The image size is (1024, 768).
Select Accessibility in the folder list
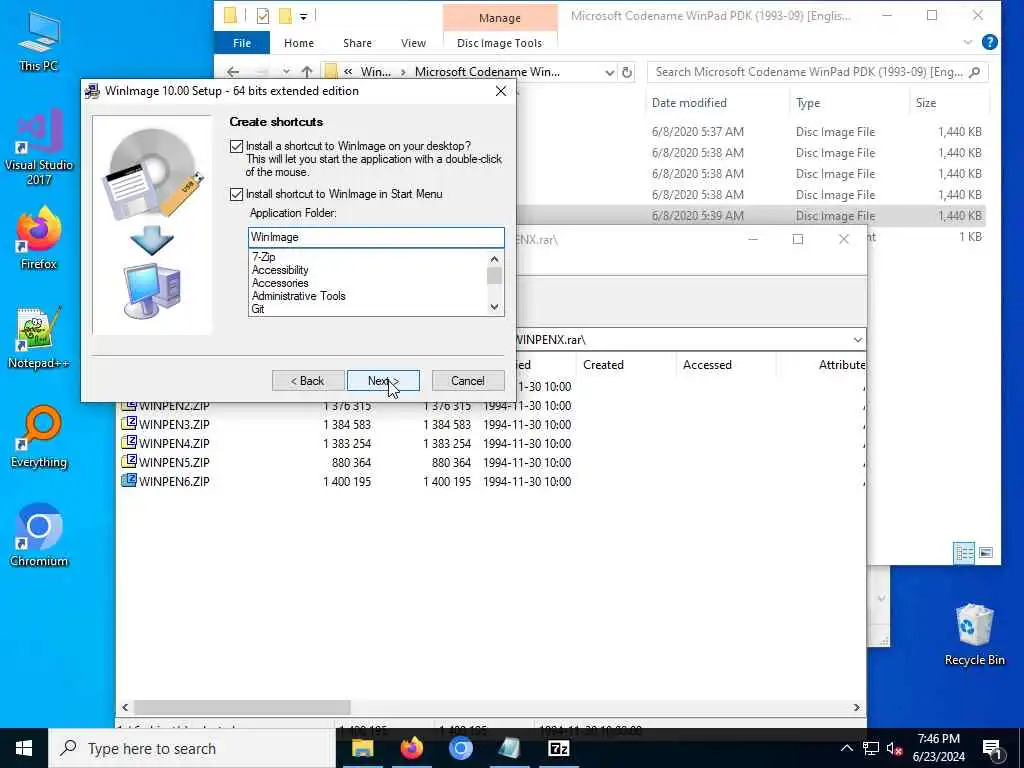click(280, 270)
